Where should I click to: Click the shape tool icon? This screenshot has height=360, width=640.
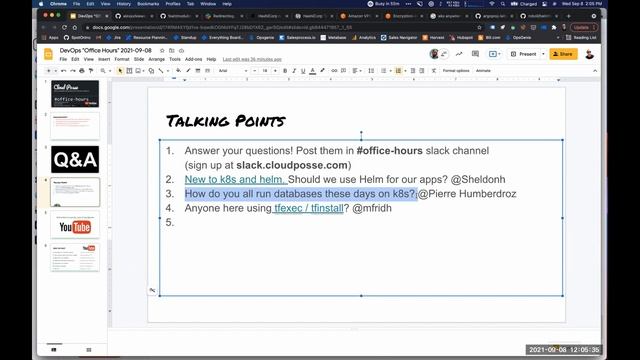[151, 71]
